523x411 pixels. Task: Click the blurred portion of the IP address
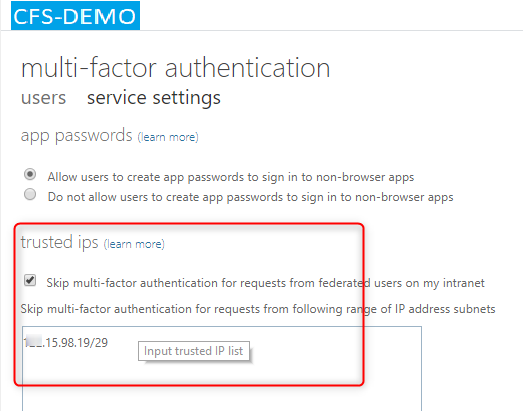(x=34, y=342)
